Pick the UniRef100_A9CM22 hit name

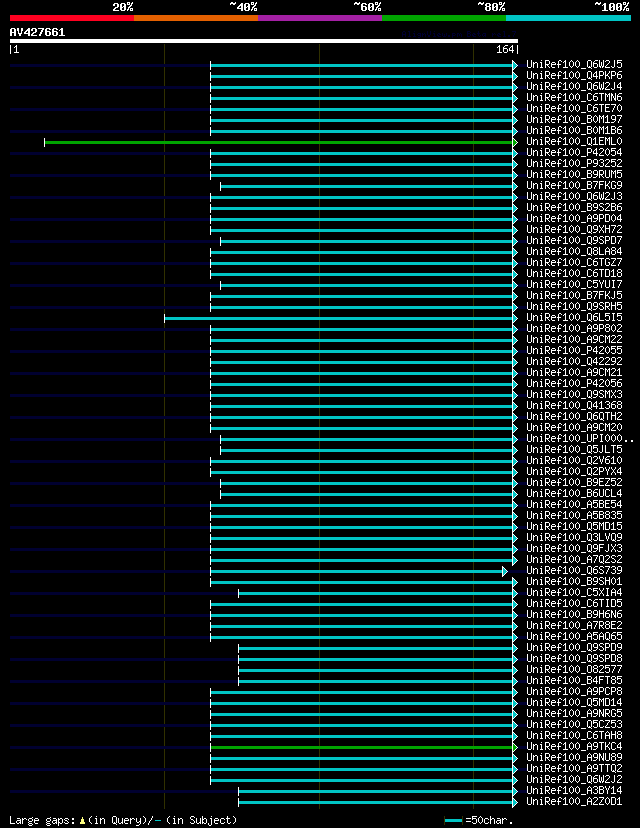tap(574, 340)
